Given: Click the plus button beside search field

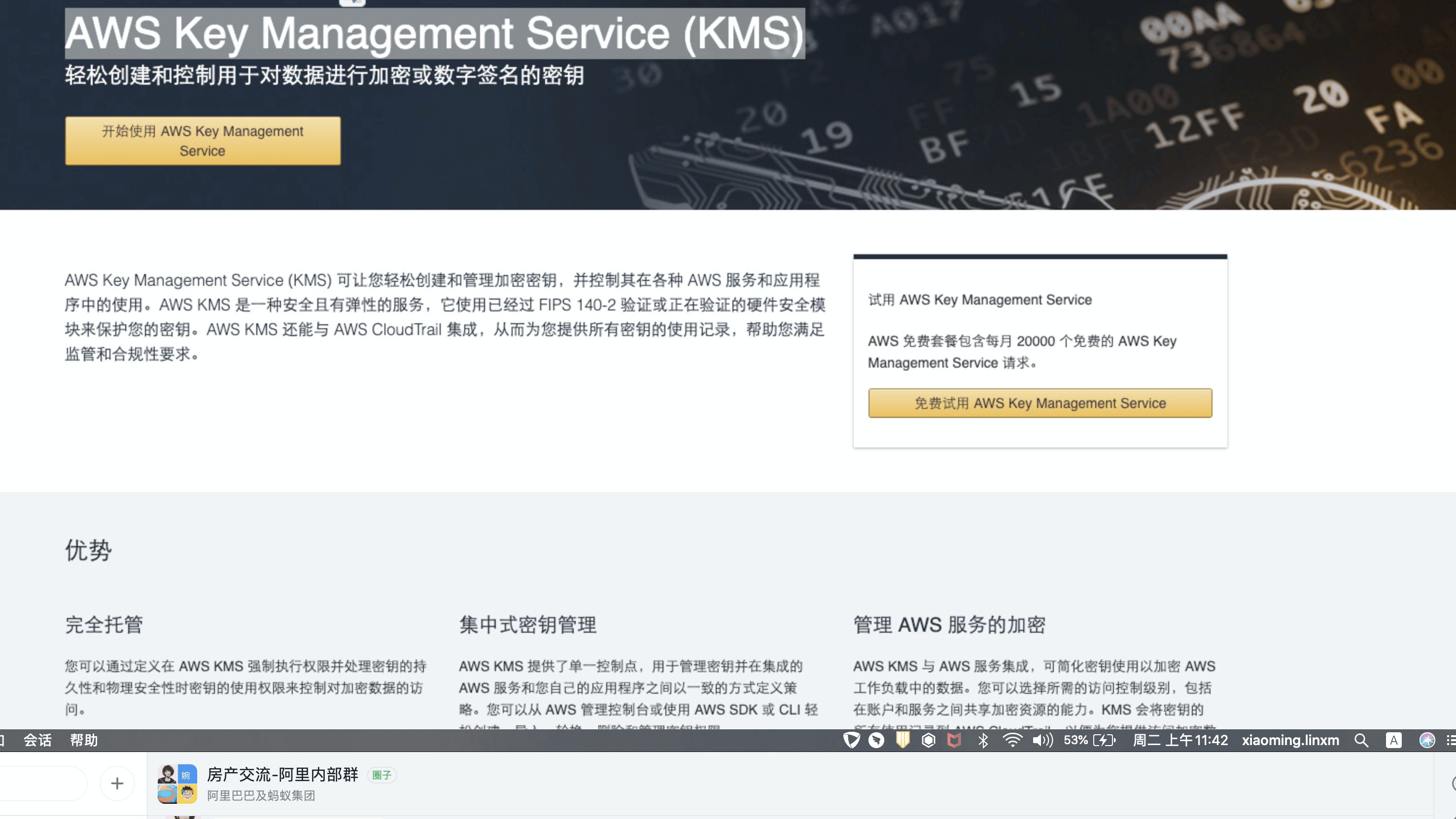Looking at the screenshot, I should pyautogui.click(x=117, y=784).
